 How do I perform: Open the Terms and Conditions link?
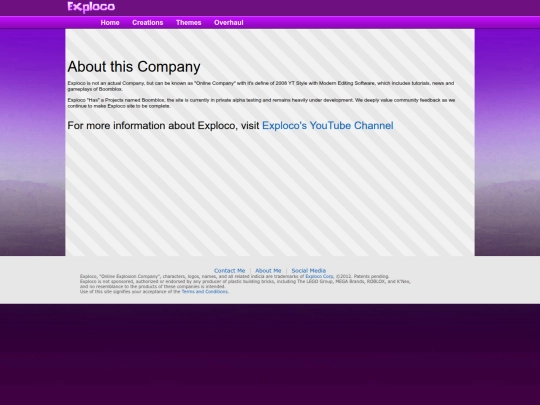pos(205,292)
